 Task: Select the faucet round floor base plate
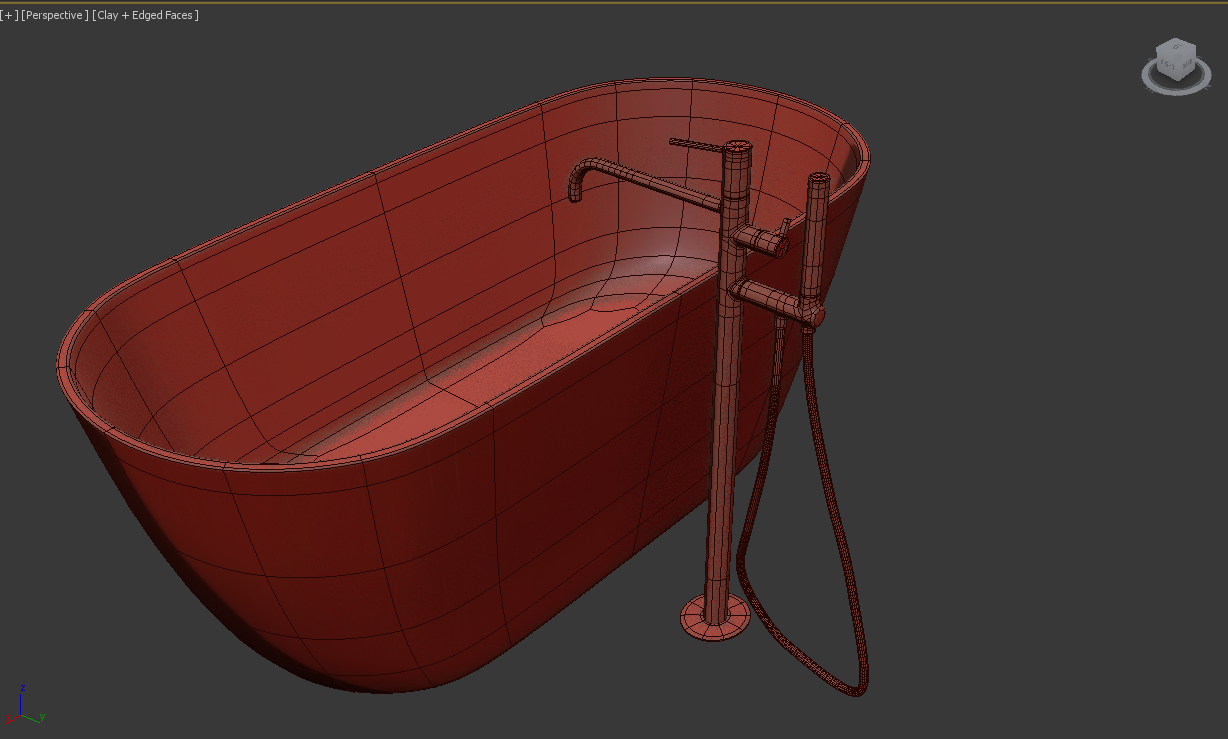click(x=715, y=617)
